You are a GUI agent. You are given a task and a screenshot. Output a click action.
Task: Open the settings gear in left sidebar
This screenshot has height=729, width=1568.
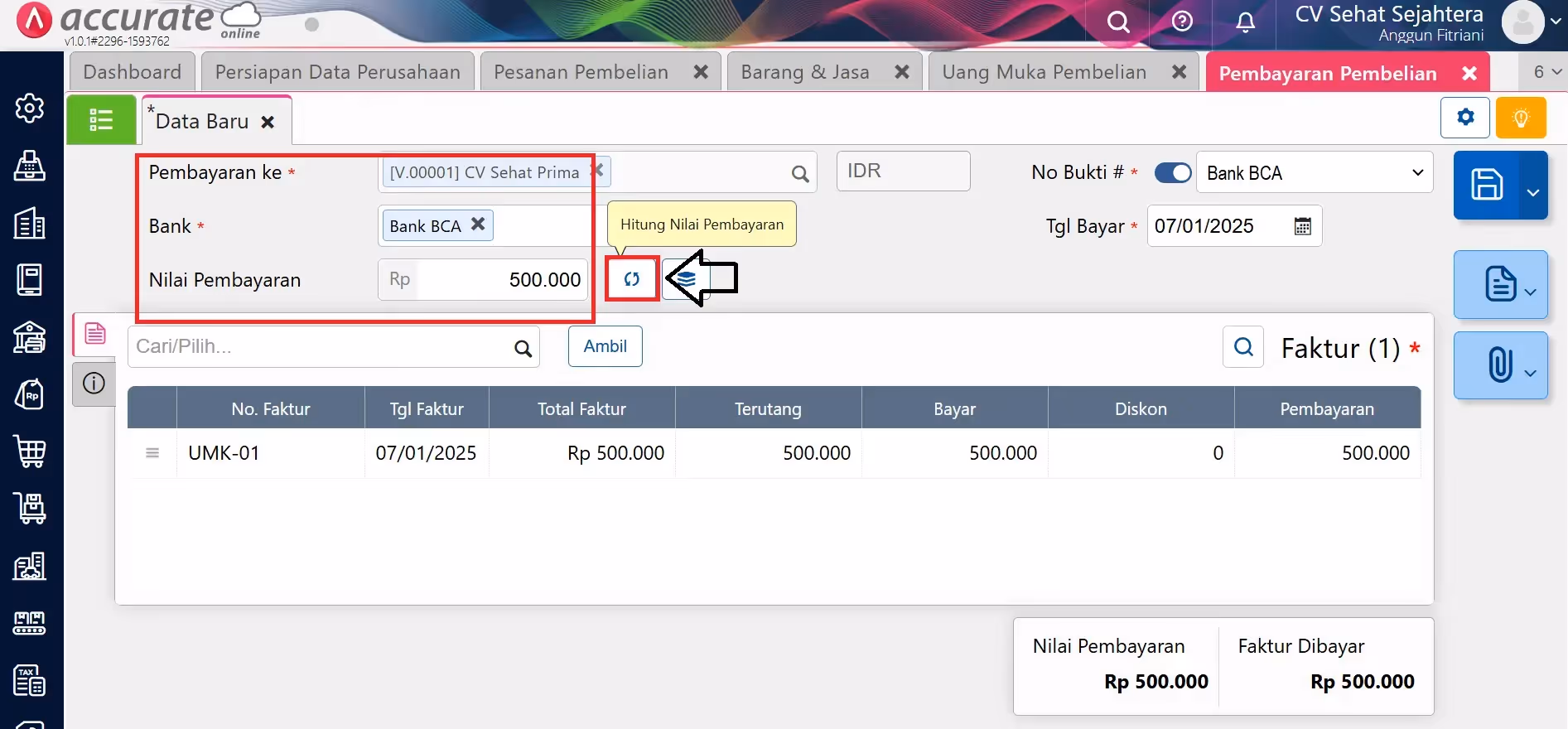30,108
